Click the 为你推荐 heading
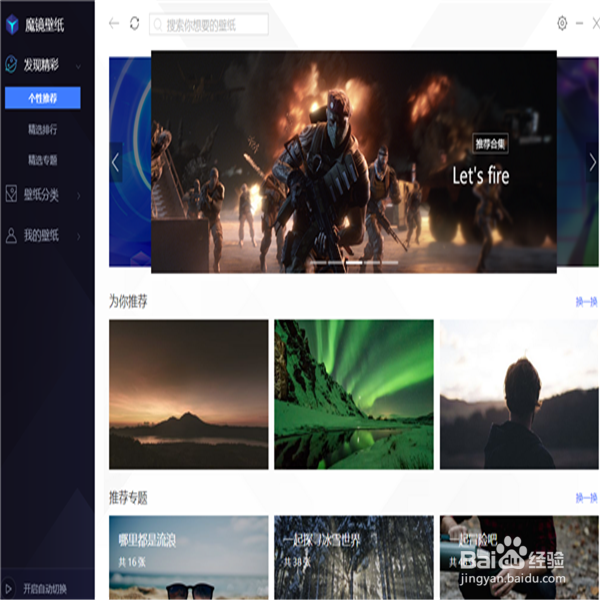Image resolution: width=600 pixels, height=600 pixels. pyautogui.click(x=128, y=302)
